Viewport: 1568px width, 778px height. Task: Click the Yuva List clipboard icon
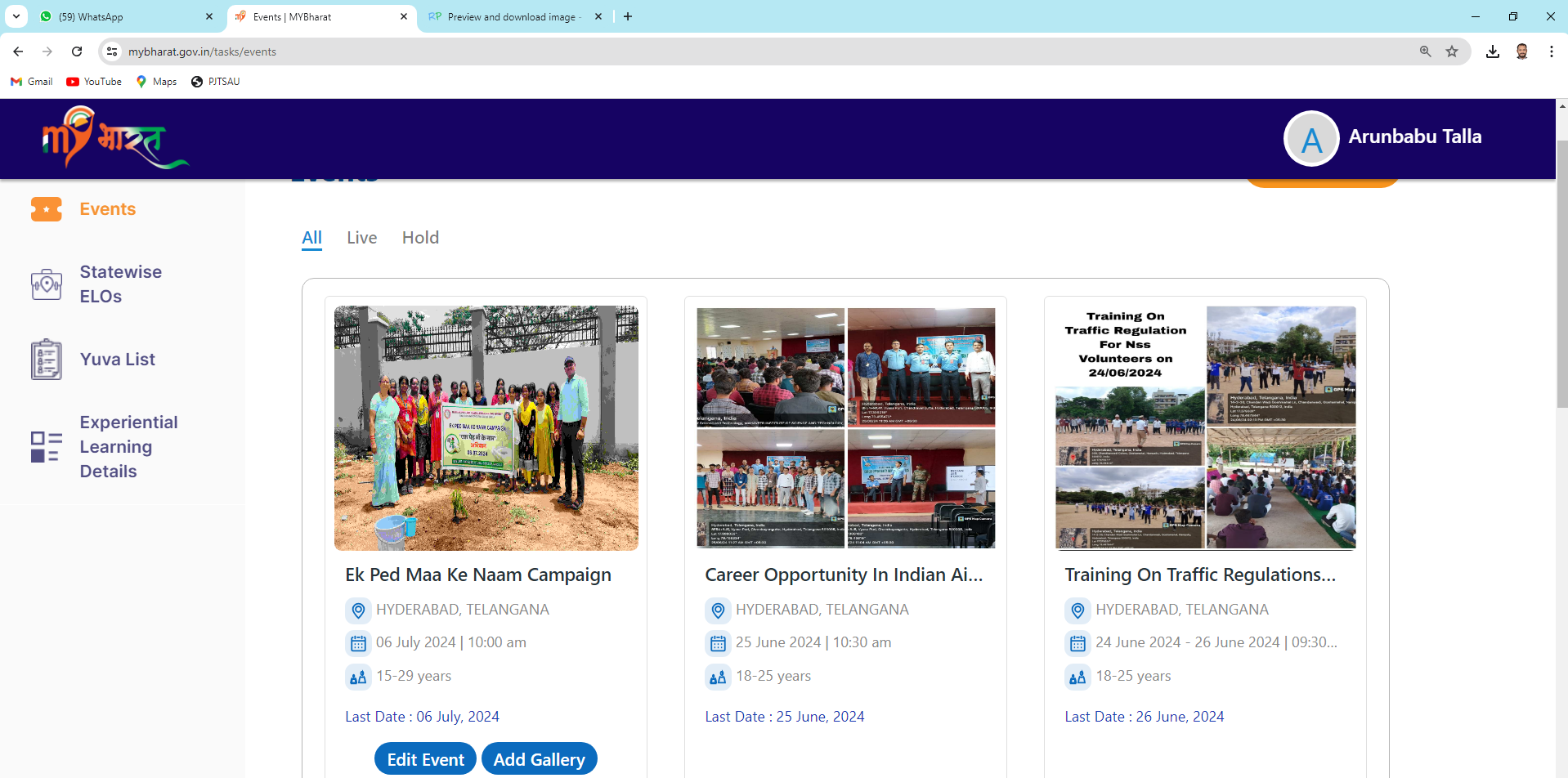(x=47, y=360)
